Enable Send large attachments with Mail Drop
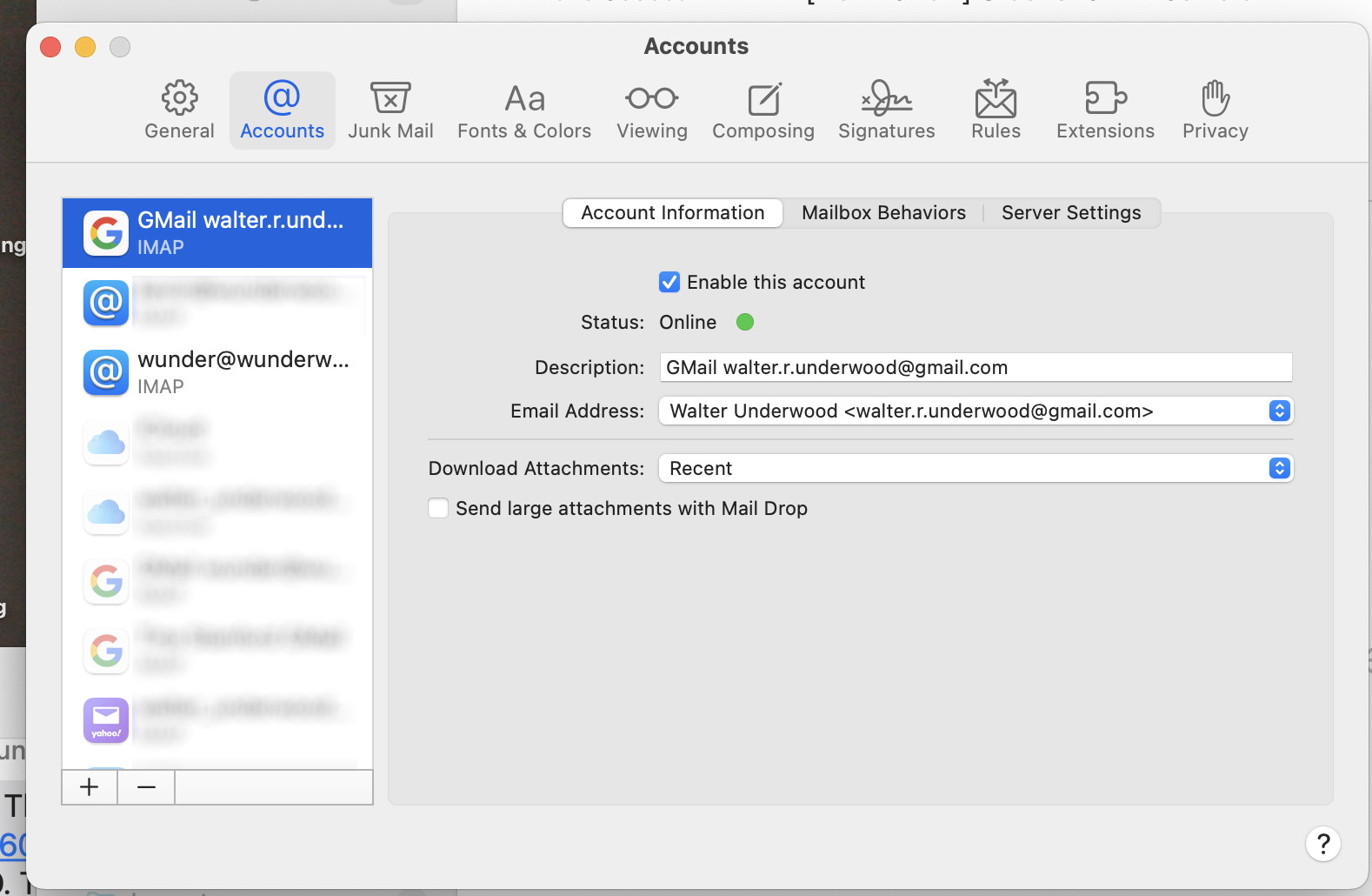Image resolution: width=1372 pixels, height=896 pixels. click(439, 508)
